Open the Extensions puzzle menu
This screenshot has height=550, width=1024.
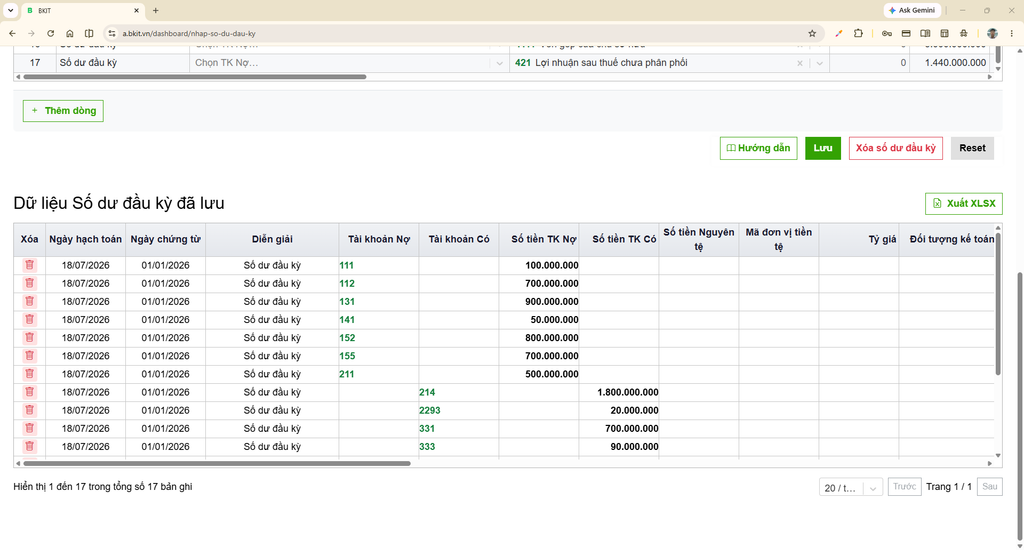tap(858, 33)
